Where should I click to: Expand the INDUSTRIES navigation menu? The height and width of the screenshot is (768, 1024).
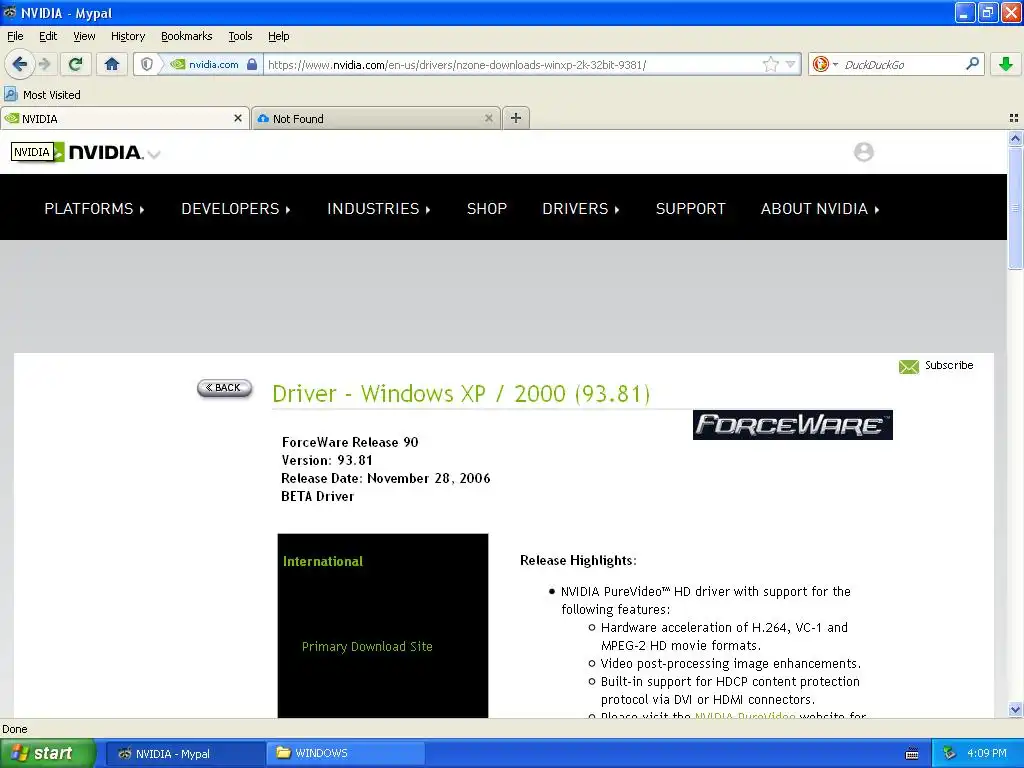coord(379,208)
